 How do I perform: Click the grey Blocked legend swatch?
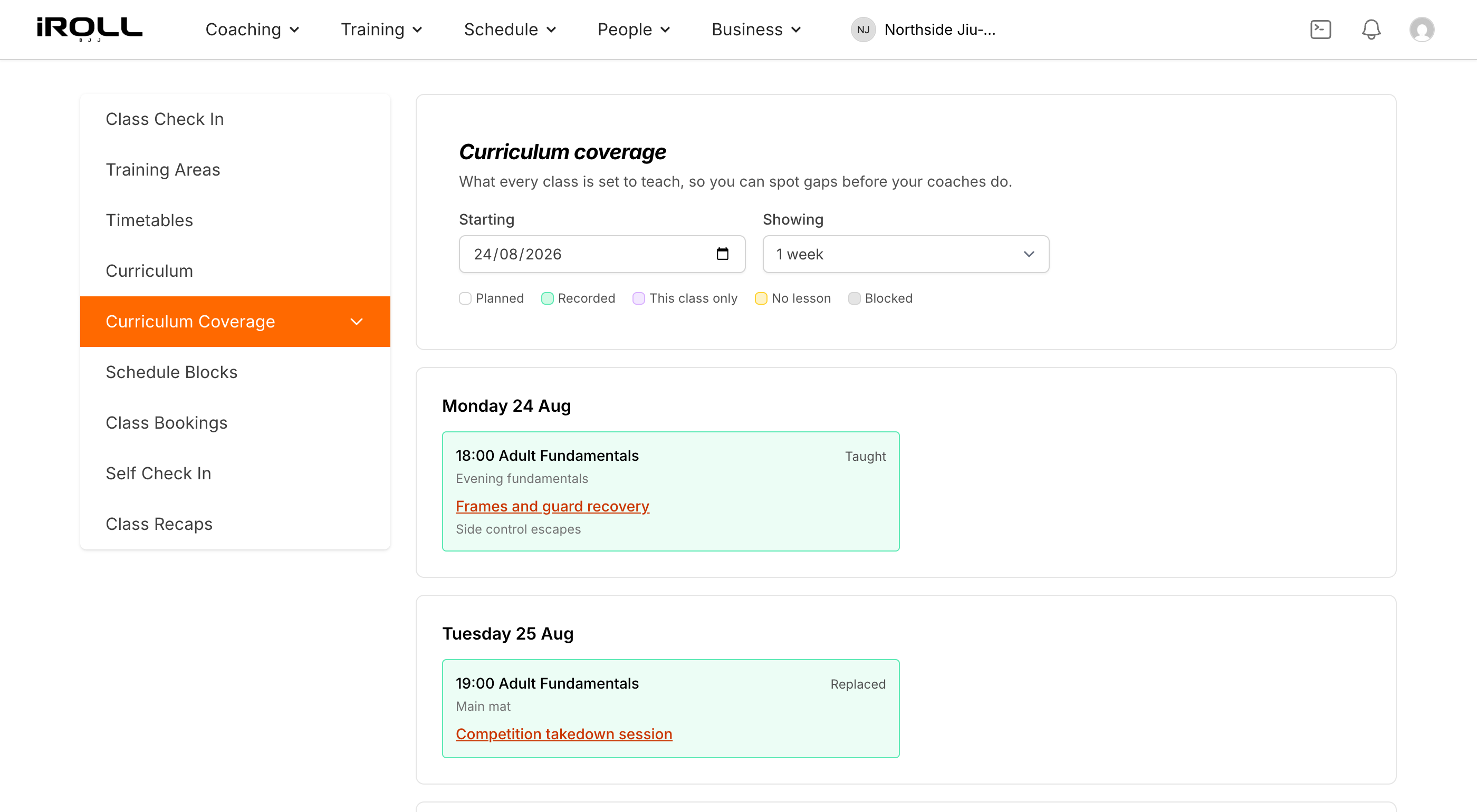[x=853, y=298]
